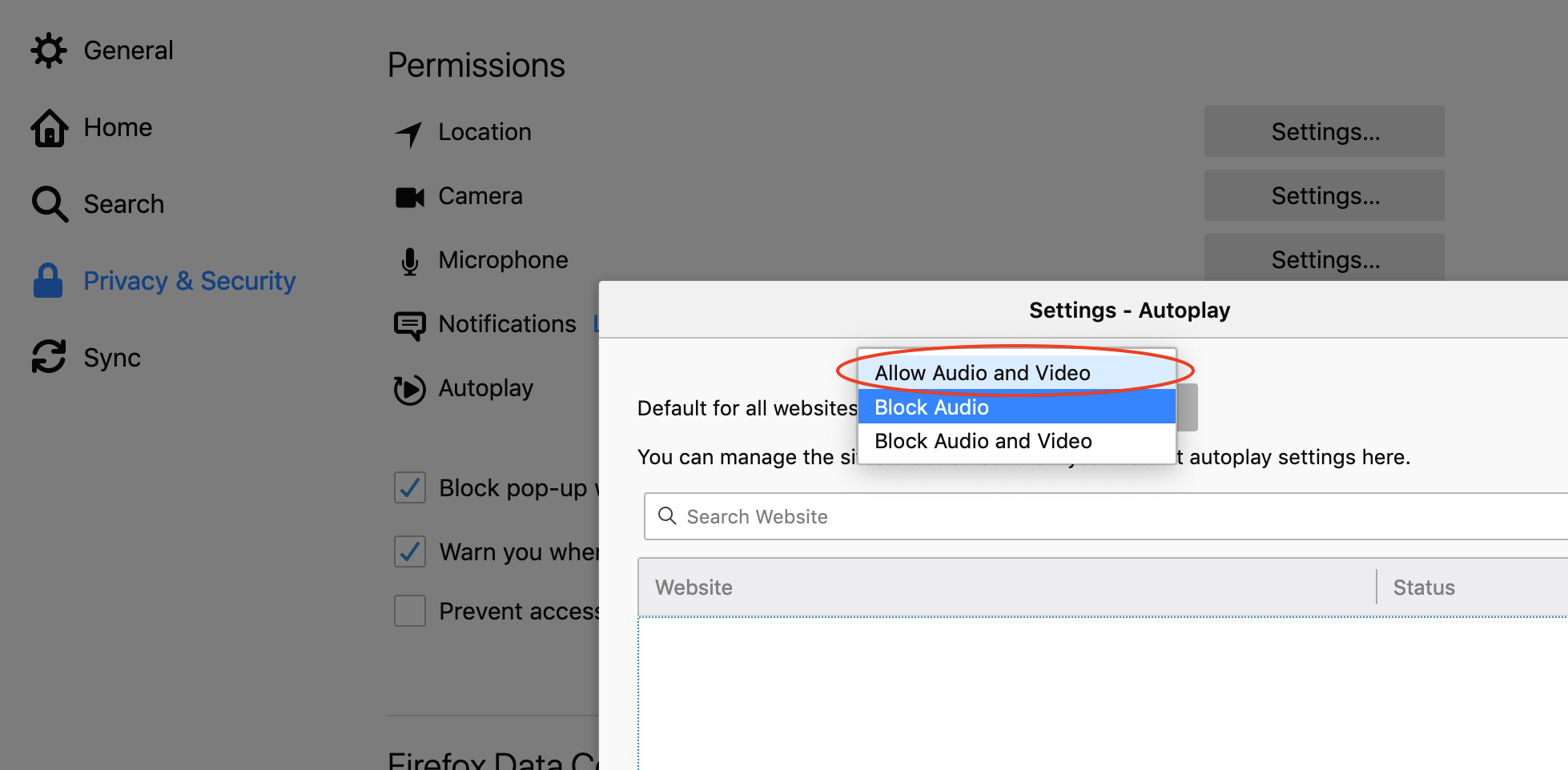The width and height of the screenshot is (1568, 770).
Task: Choose Allow Audio and Video option
Action: [x=1016, y=373]
